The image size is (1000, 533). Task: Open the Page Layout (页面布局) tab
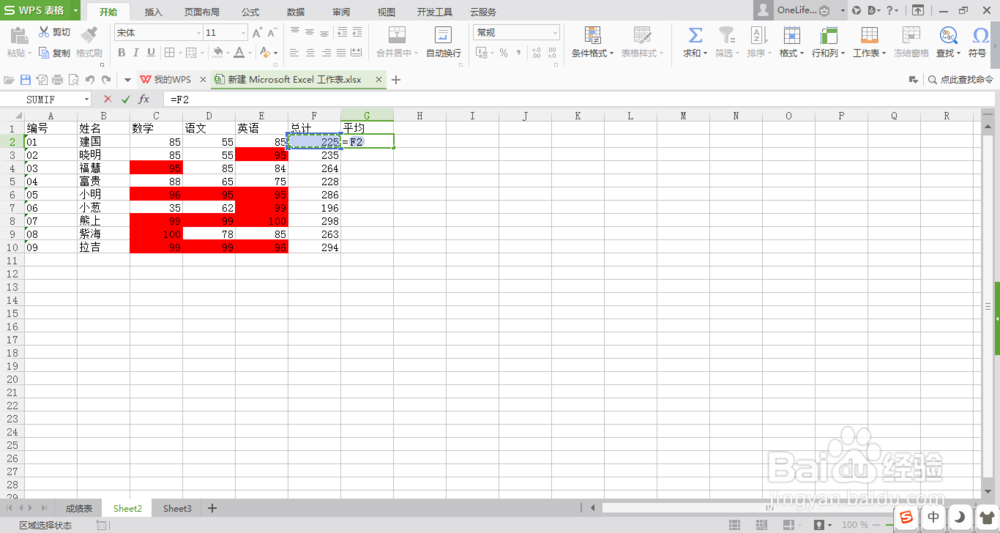pyautogui.click(x=202, y=12)
